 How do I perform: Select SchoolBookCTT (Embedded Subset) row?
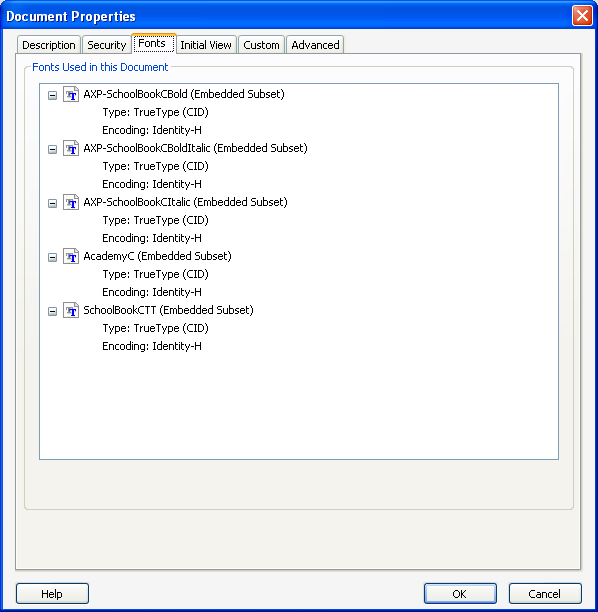[168, 310]
